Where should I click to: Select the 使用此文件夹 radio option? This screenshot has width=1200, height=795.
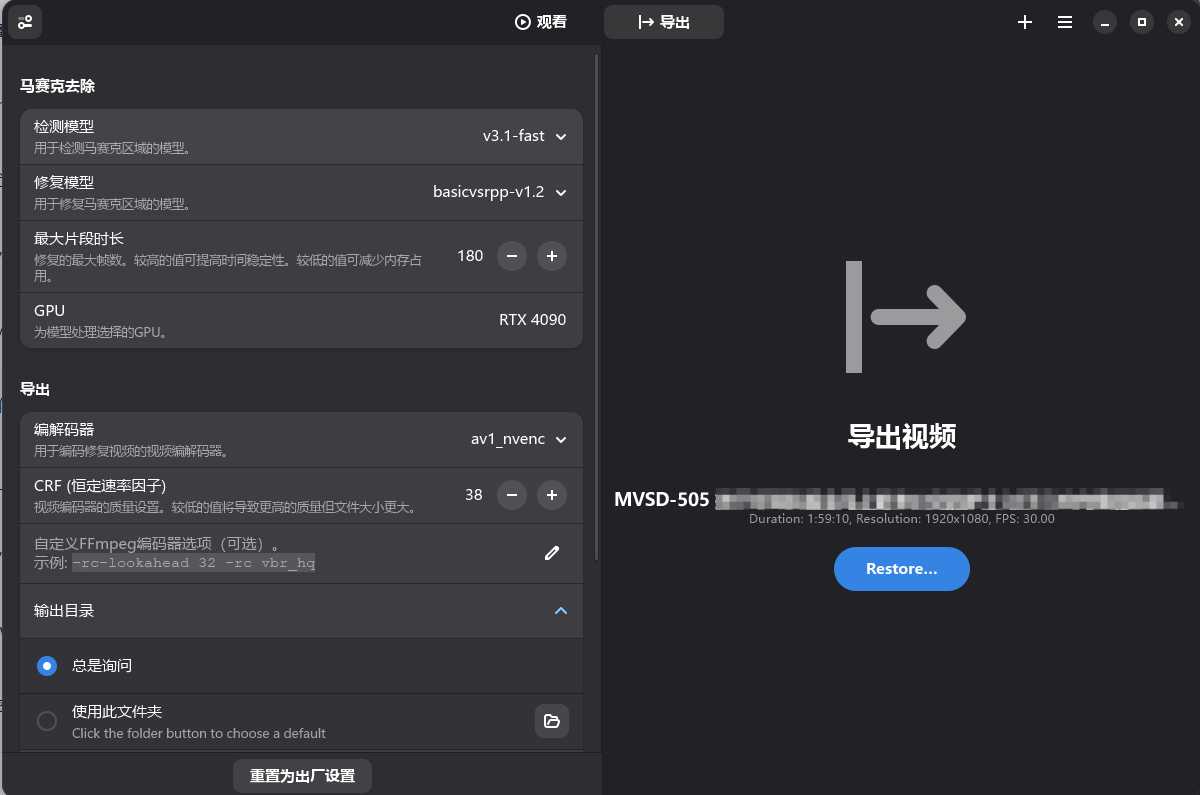[x=47, y=721]
